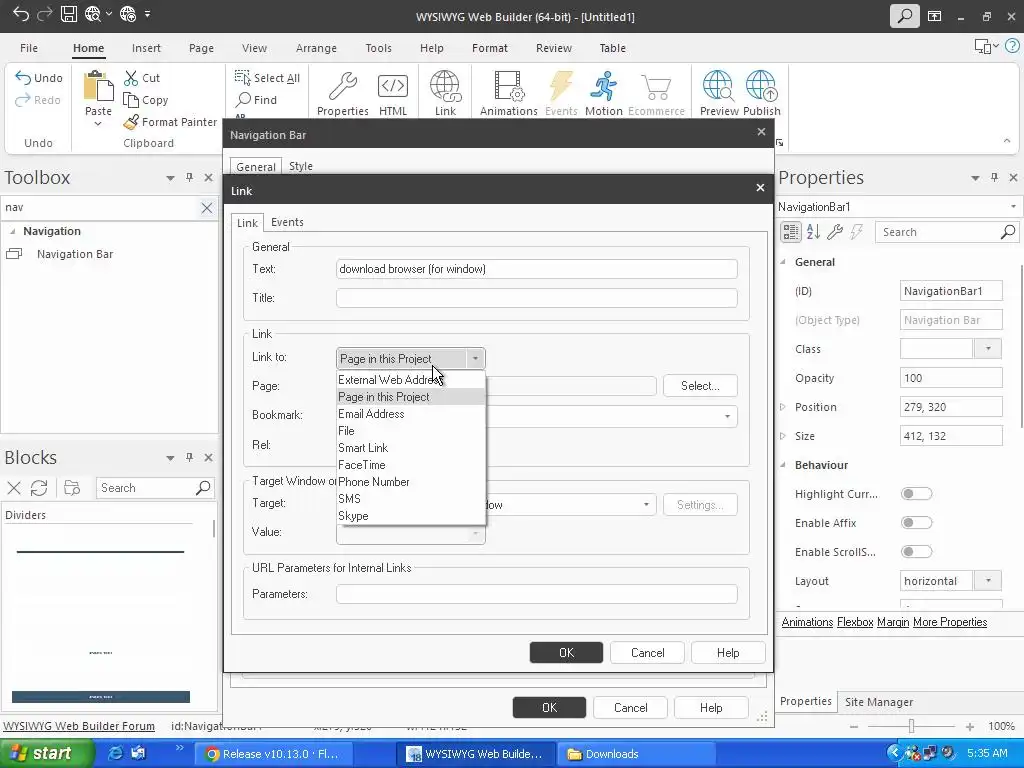This screenshot has height=768, width=1024.
Task: Open the Target dropdown arrow
Action: click(646, 504)
